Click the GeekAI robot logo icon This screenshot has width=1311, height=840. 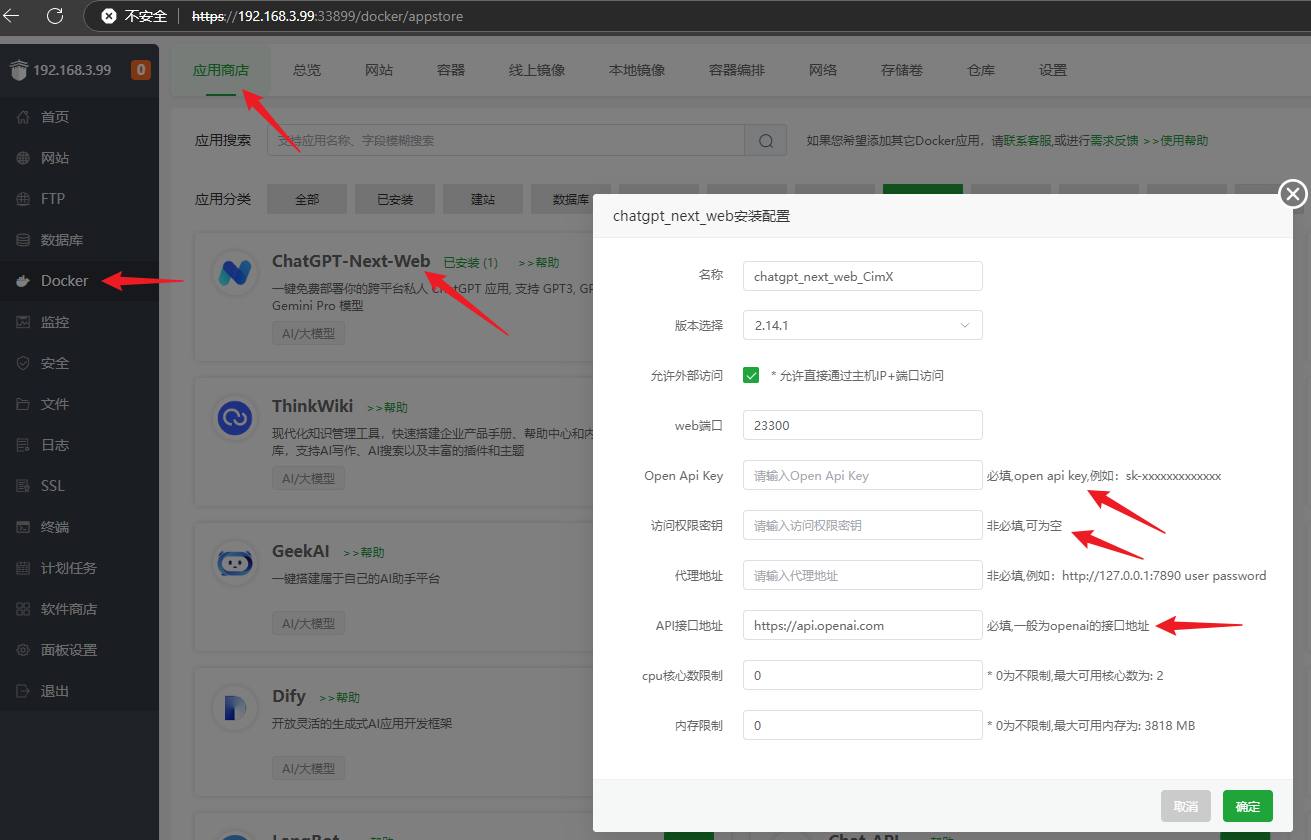coord(236,564)
